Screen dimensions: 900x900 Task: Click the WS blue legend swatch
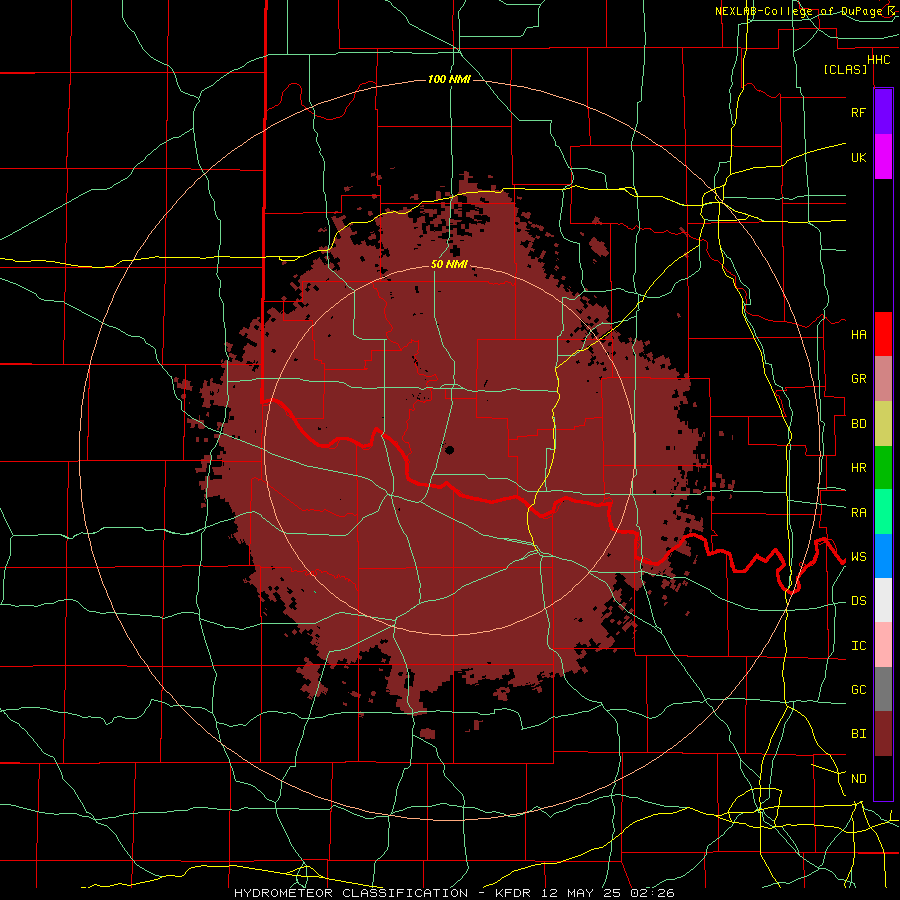click(x=883, y=556)
